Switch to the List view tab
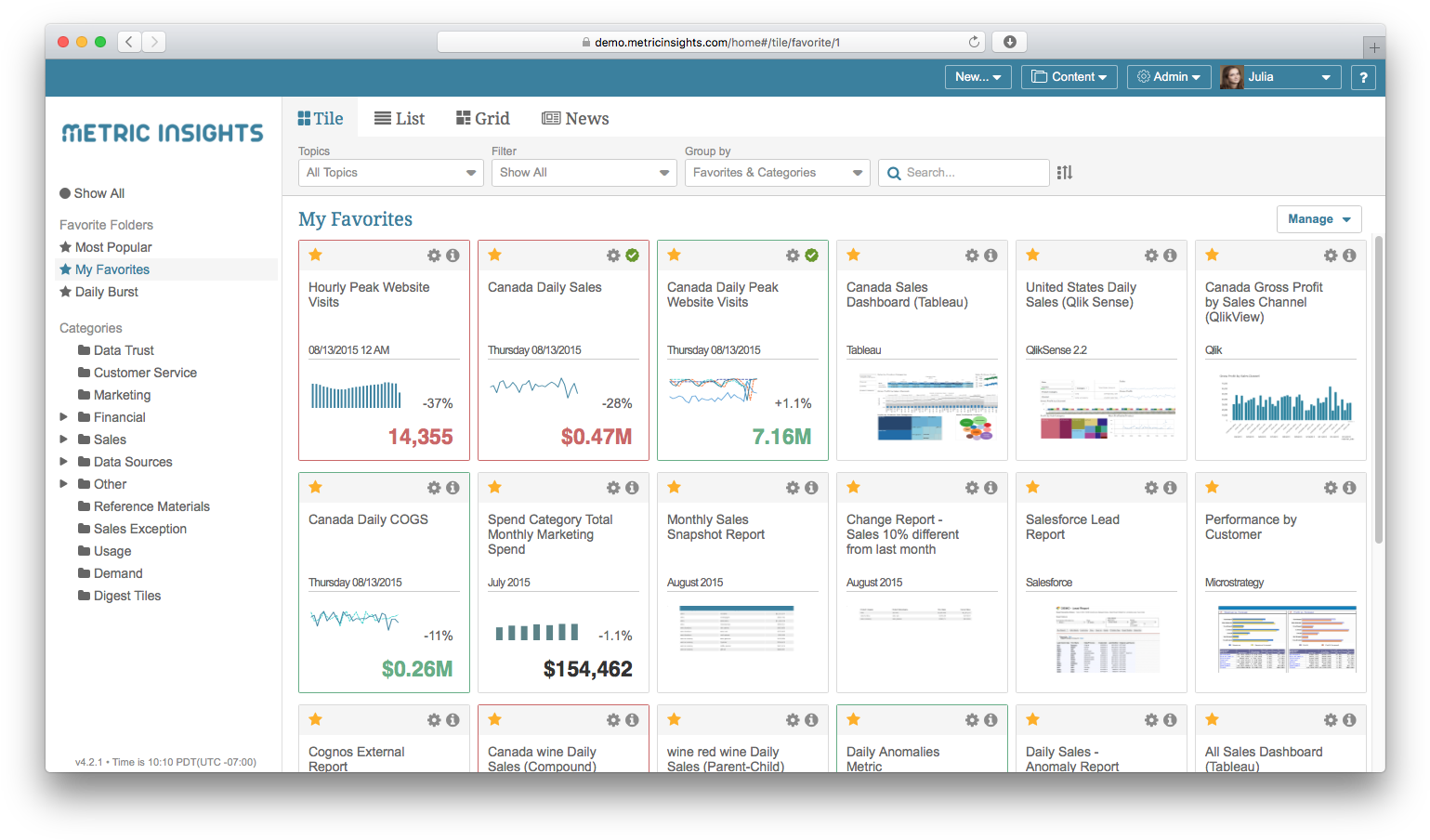The height and width of the screenshot is (840, 1430). (x=400, y=119)
